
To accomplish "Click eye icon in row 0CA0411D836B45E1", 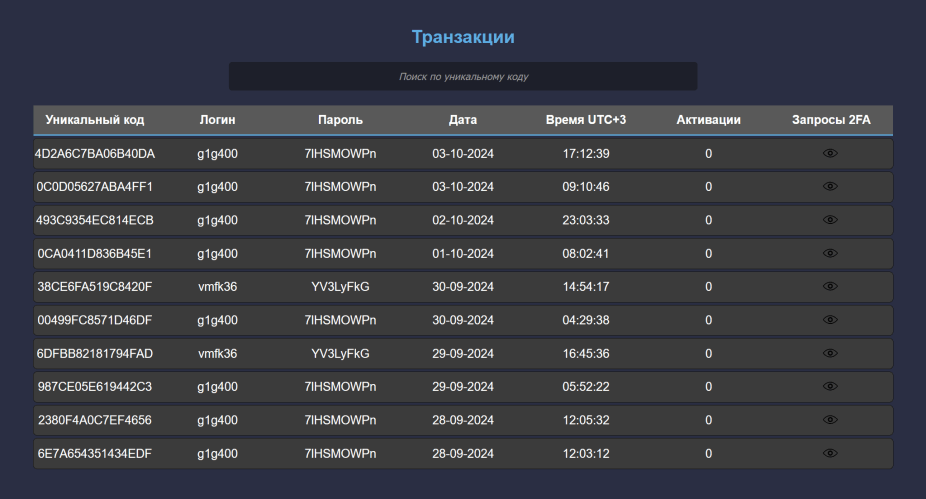I will click(830, 253).
